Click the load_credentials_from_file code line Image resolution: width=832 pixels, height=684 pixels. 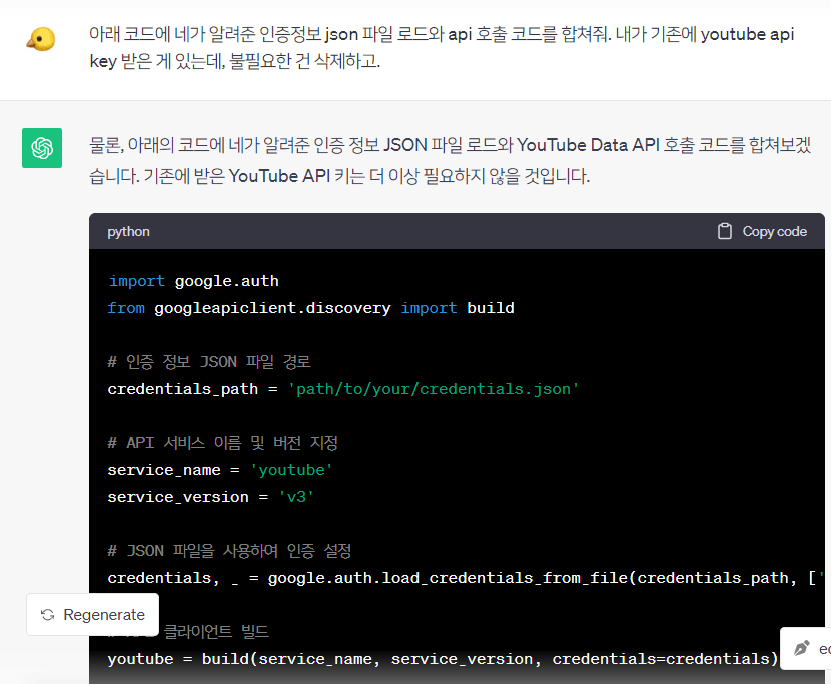click(466, 578)
